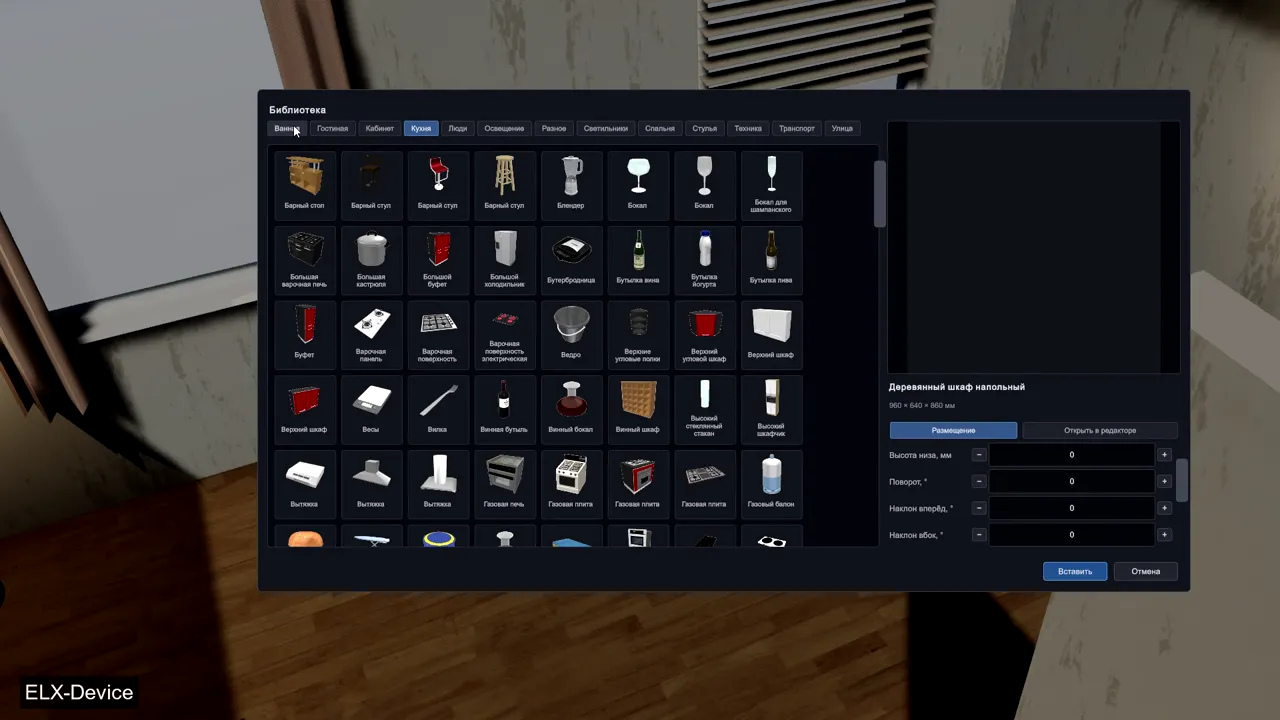The height and width of the screenshot is (720, 1280).
Task: Choose the Ведро bucket item
Action: pyautogui.click(x=571, y=334)
